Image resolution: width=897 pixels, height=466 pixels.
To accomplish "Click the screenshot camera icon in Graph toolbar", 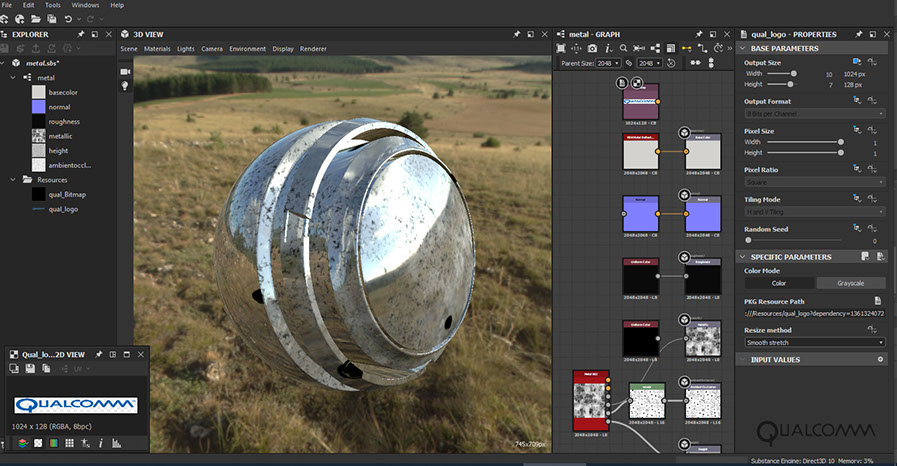I will click(592, 48).
